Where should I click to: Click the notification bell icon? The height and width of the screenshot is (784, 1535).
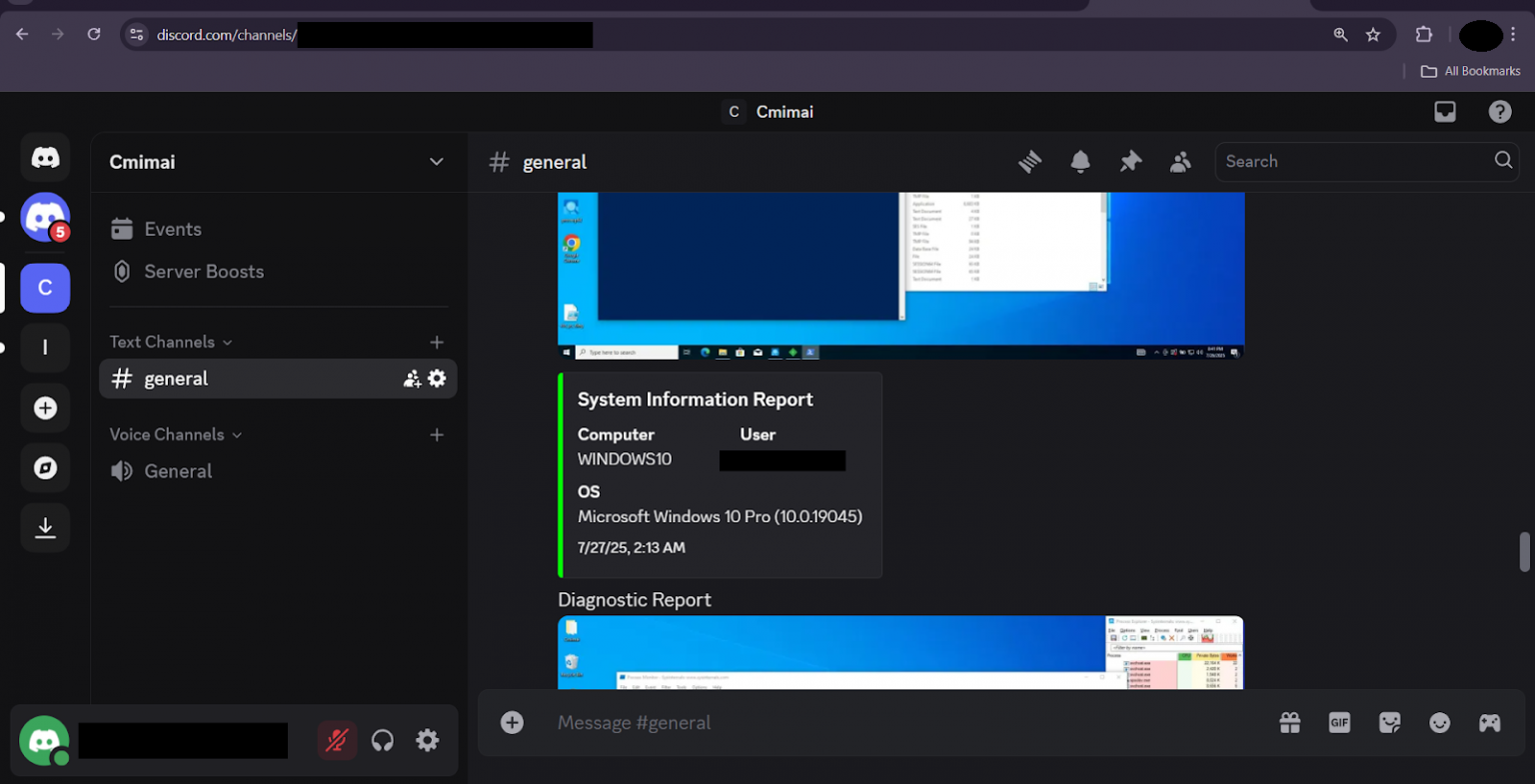[x=1080, y=162]
